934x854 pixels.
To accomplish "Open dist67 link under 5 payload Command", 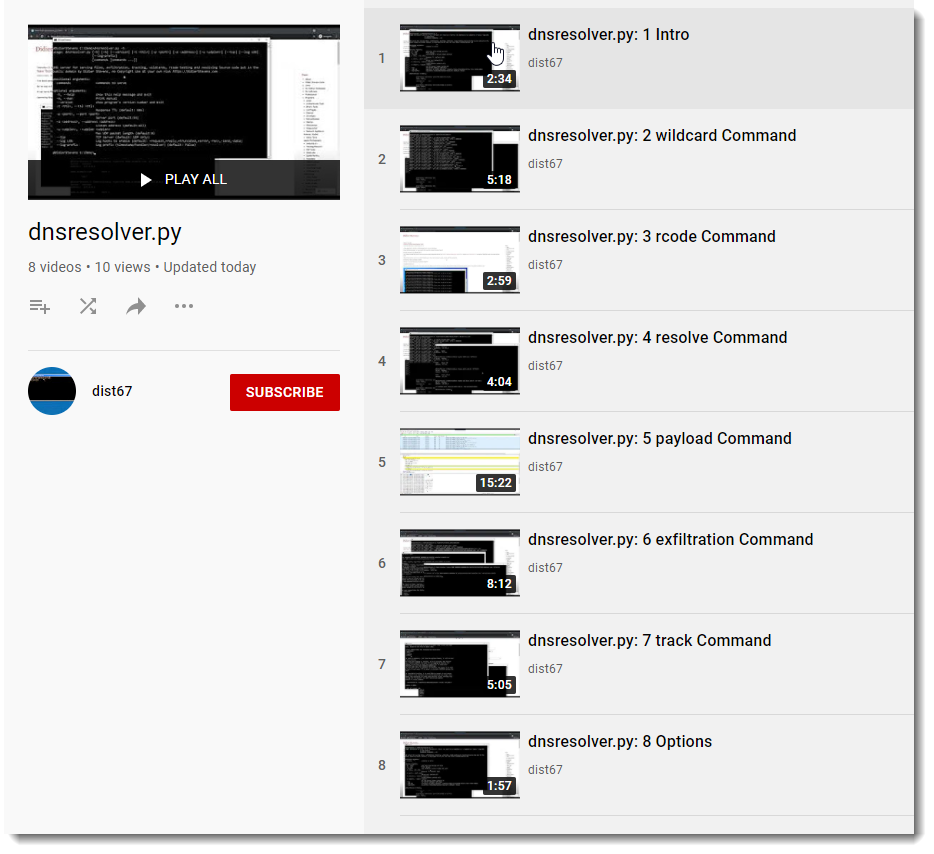I will [545, 467].
